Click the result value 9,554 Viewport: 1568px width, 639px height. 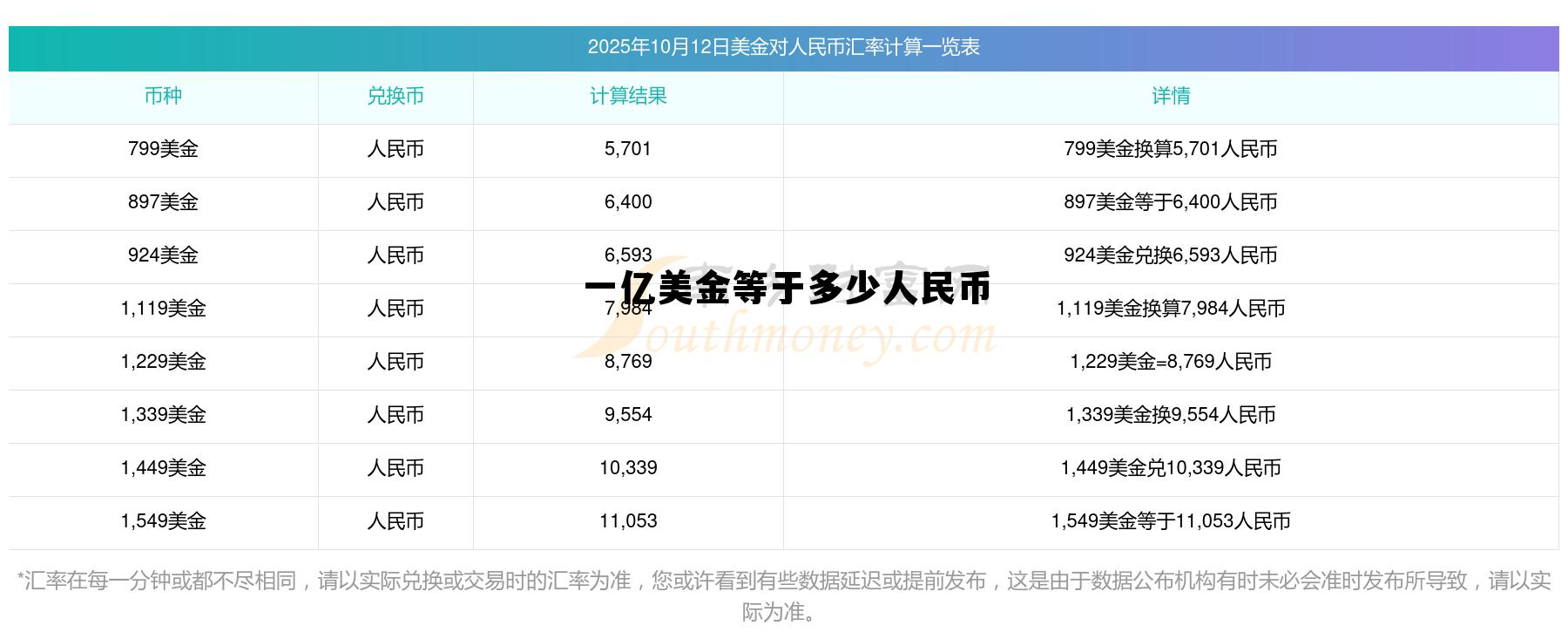point(628,415)
